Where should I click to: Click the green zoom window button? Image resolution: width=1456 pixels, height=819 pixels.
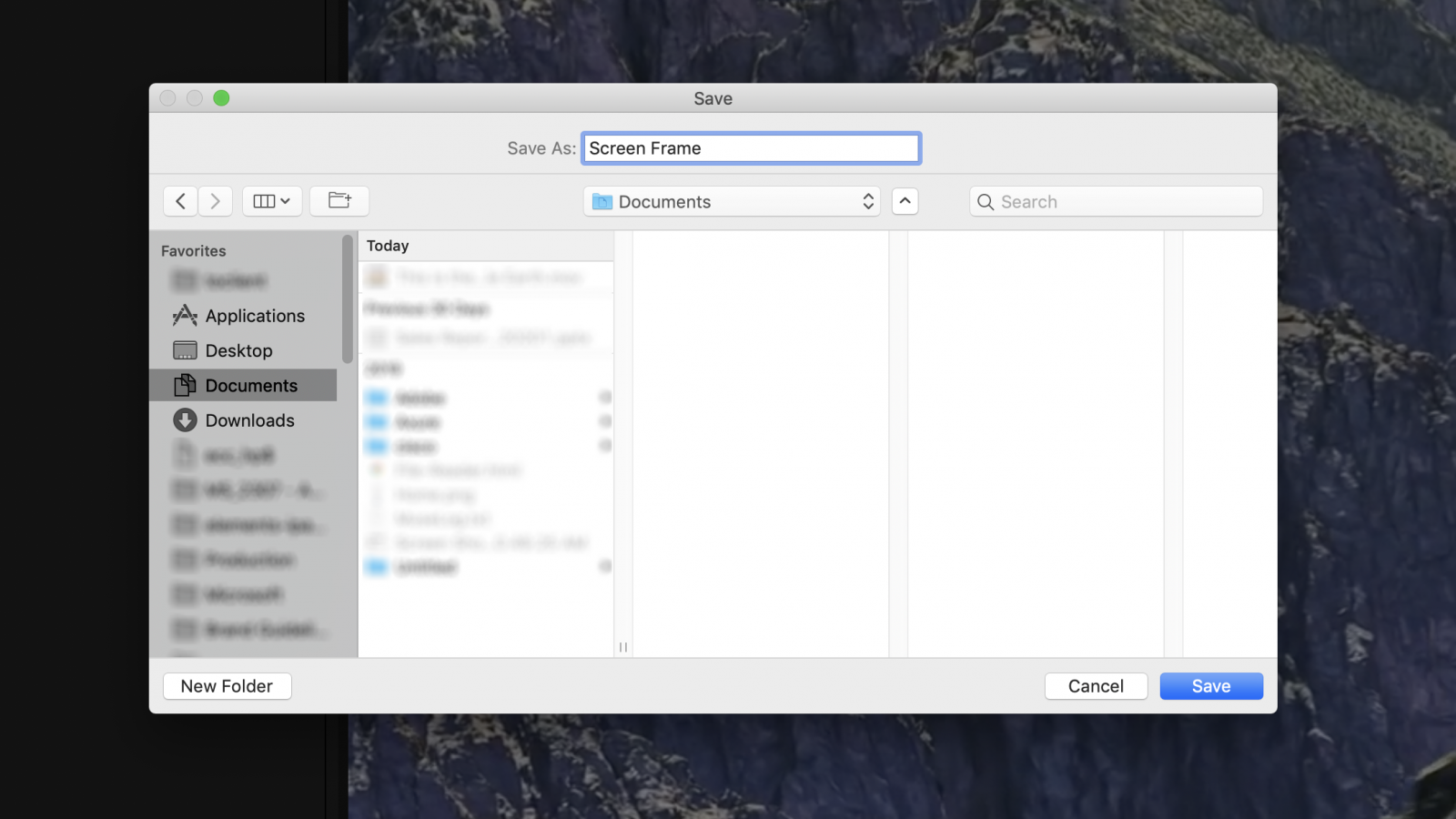click(221, 98)
